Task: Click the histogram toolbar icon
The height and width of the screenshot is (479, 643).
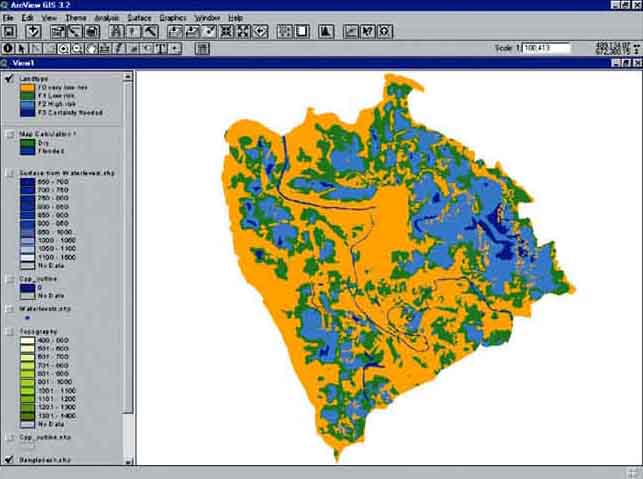Action: (x=325, y=32)
